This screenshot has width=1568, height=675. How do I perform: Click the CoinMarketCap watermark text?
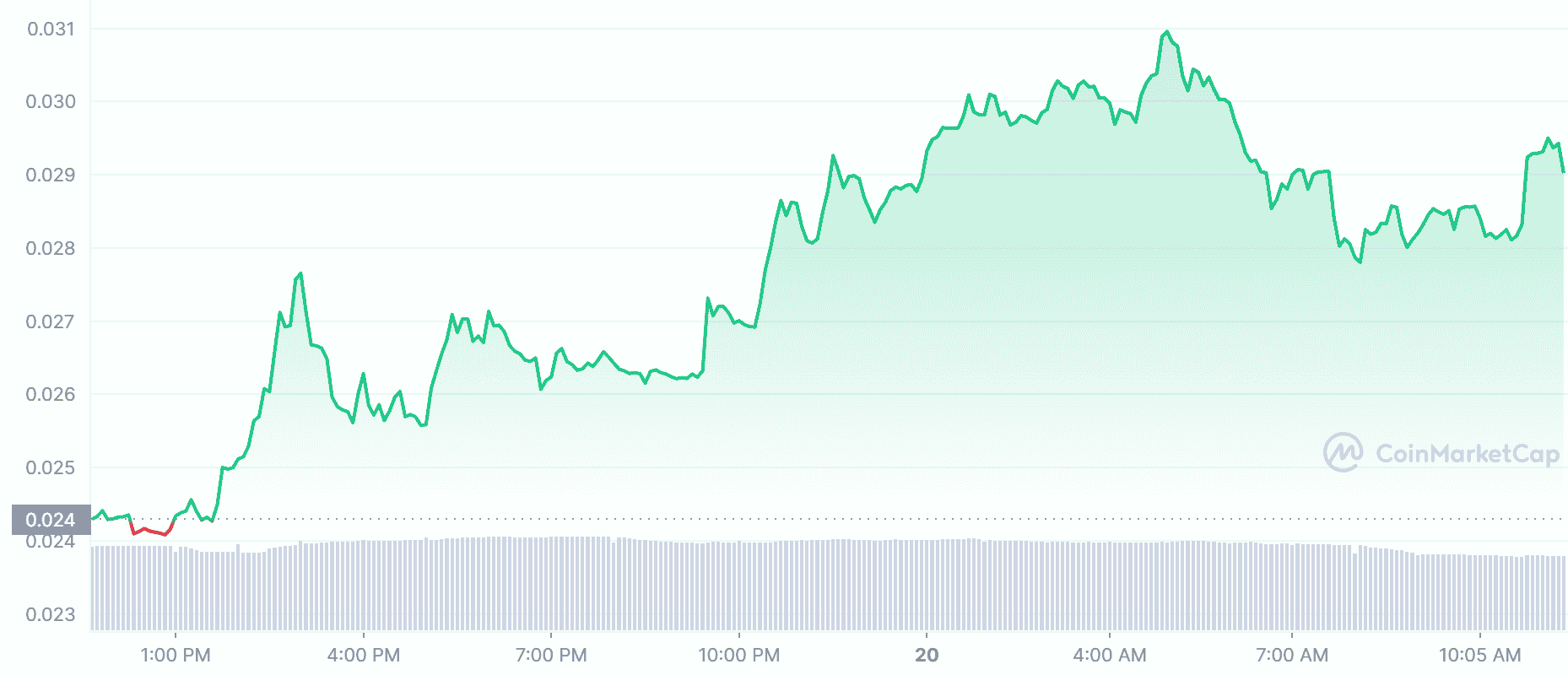[1468, 454]
